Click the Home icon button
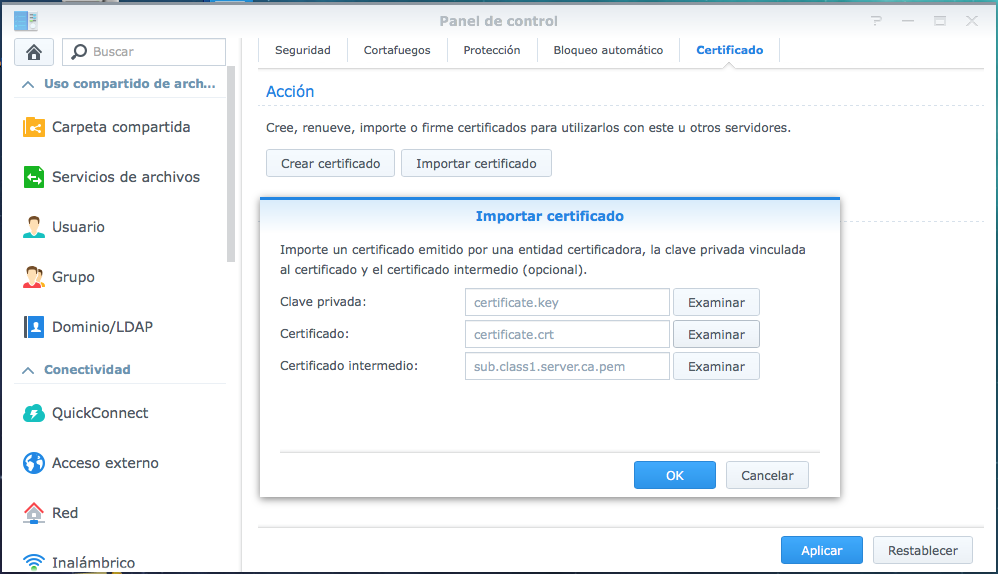The width and height of the screenshot is (998, 574). point(34,52)
